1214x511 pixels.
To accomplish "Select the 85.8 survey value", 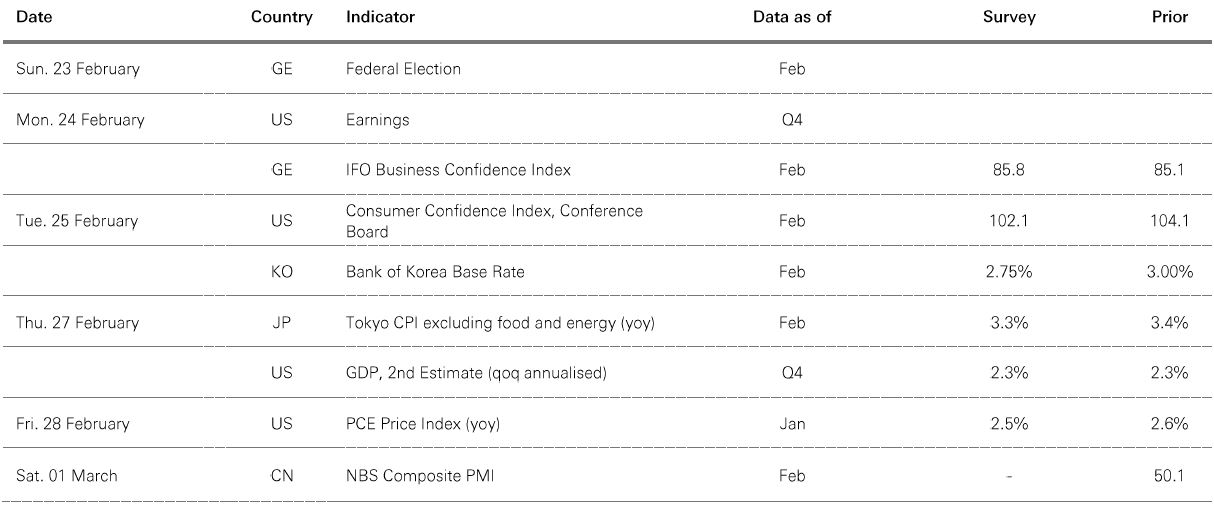I will [x=1009, y=170].
